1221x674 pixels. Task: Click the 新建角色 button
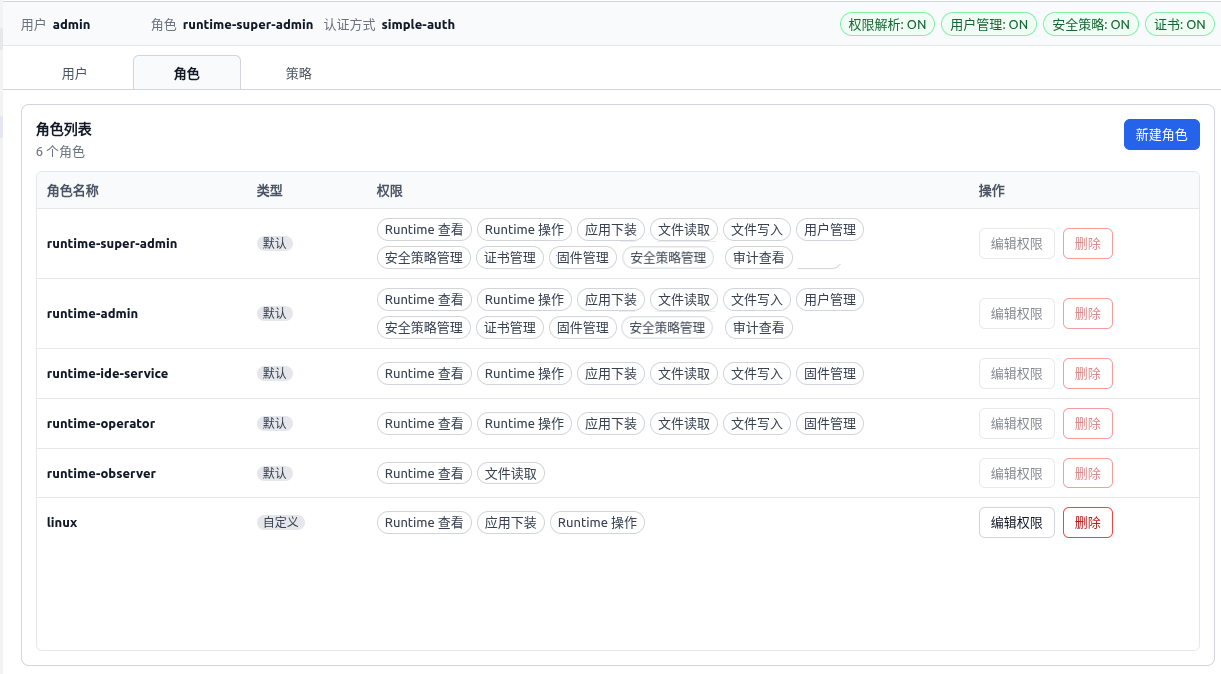coord(1161,134)
